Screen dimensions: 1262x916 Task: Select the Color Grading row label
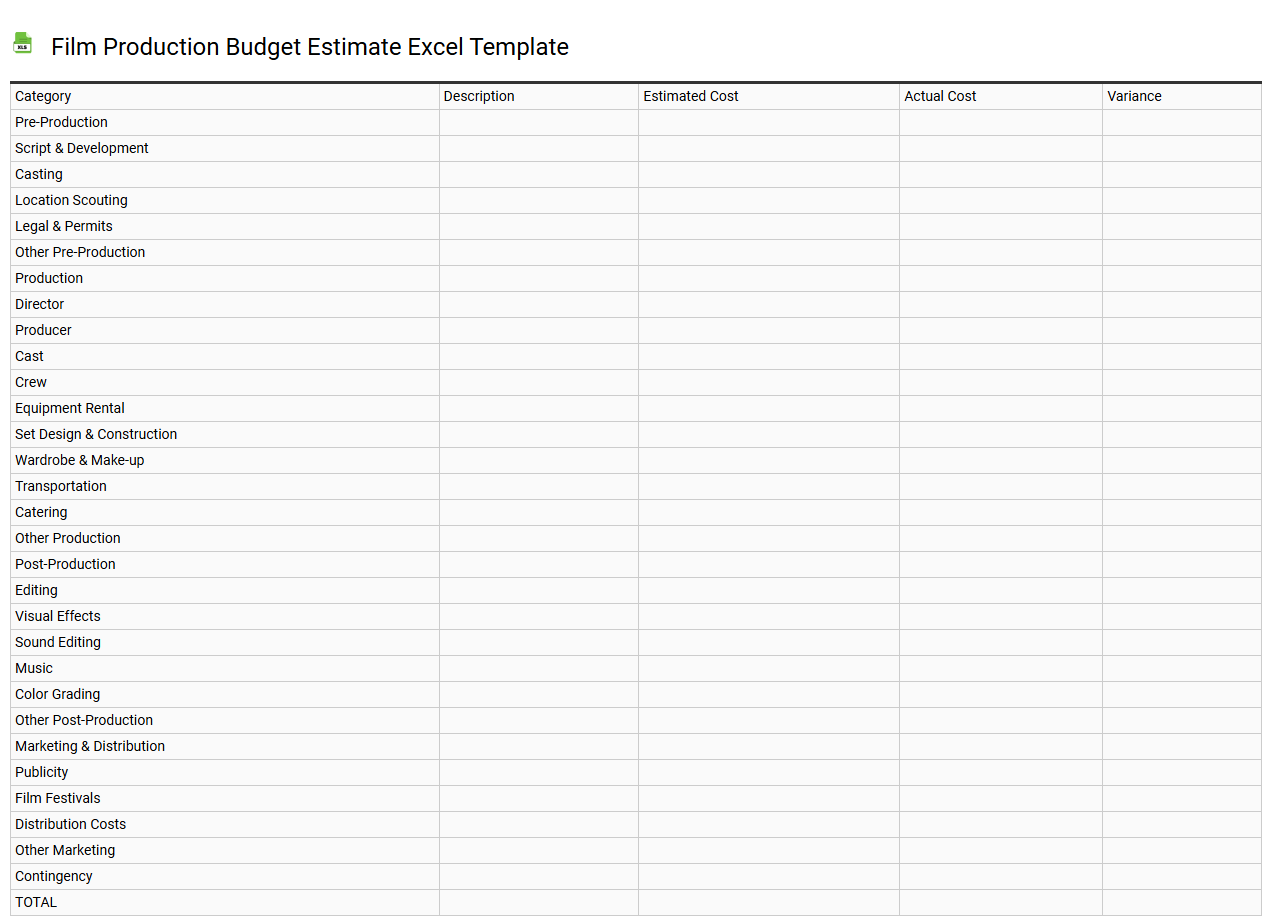point(57,694)
